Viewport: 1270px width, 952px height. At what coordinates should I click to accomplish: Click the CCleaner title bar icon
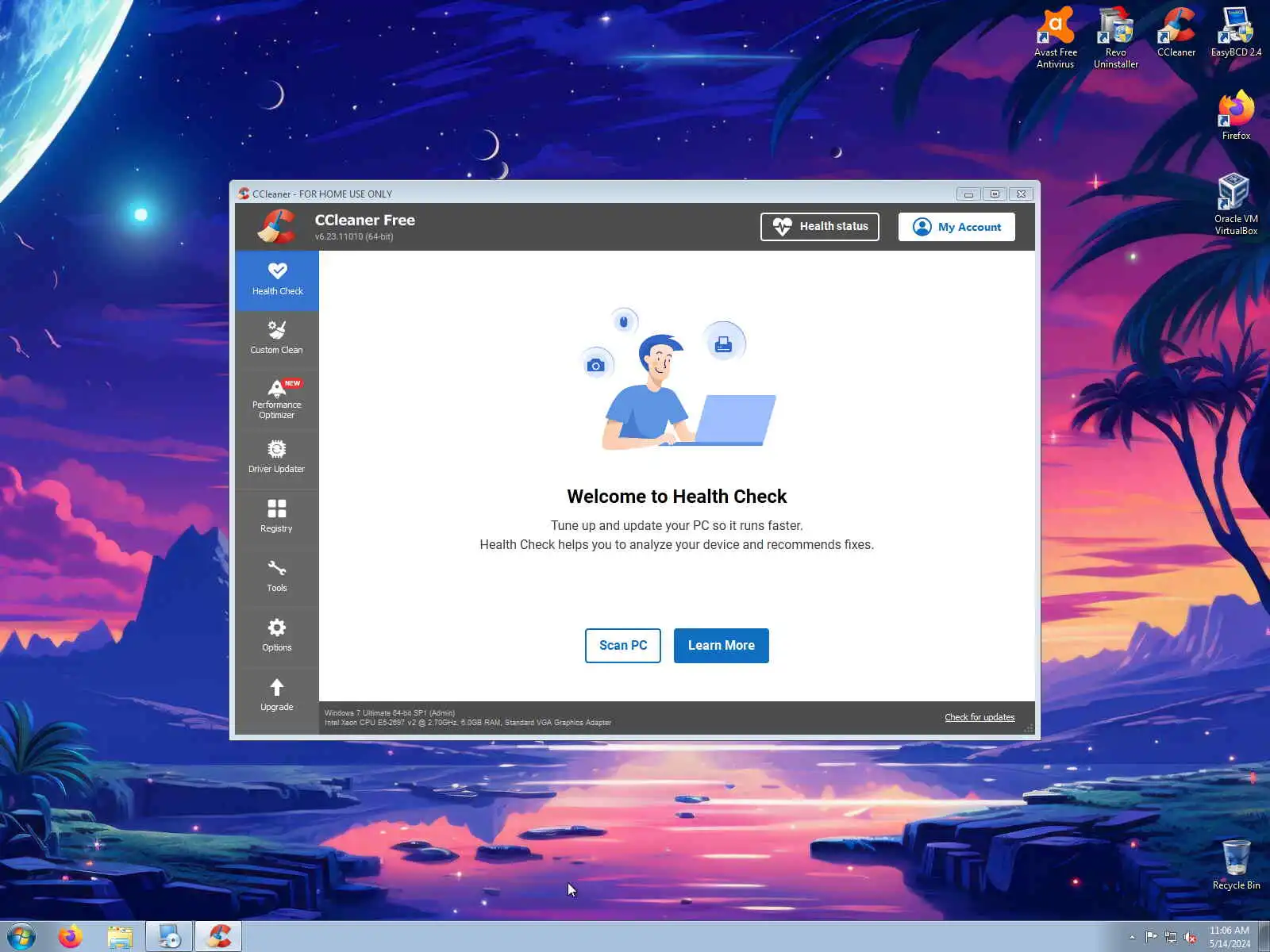pos(244,194)
